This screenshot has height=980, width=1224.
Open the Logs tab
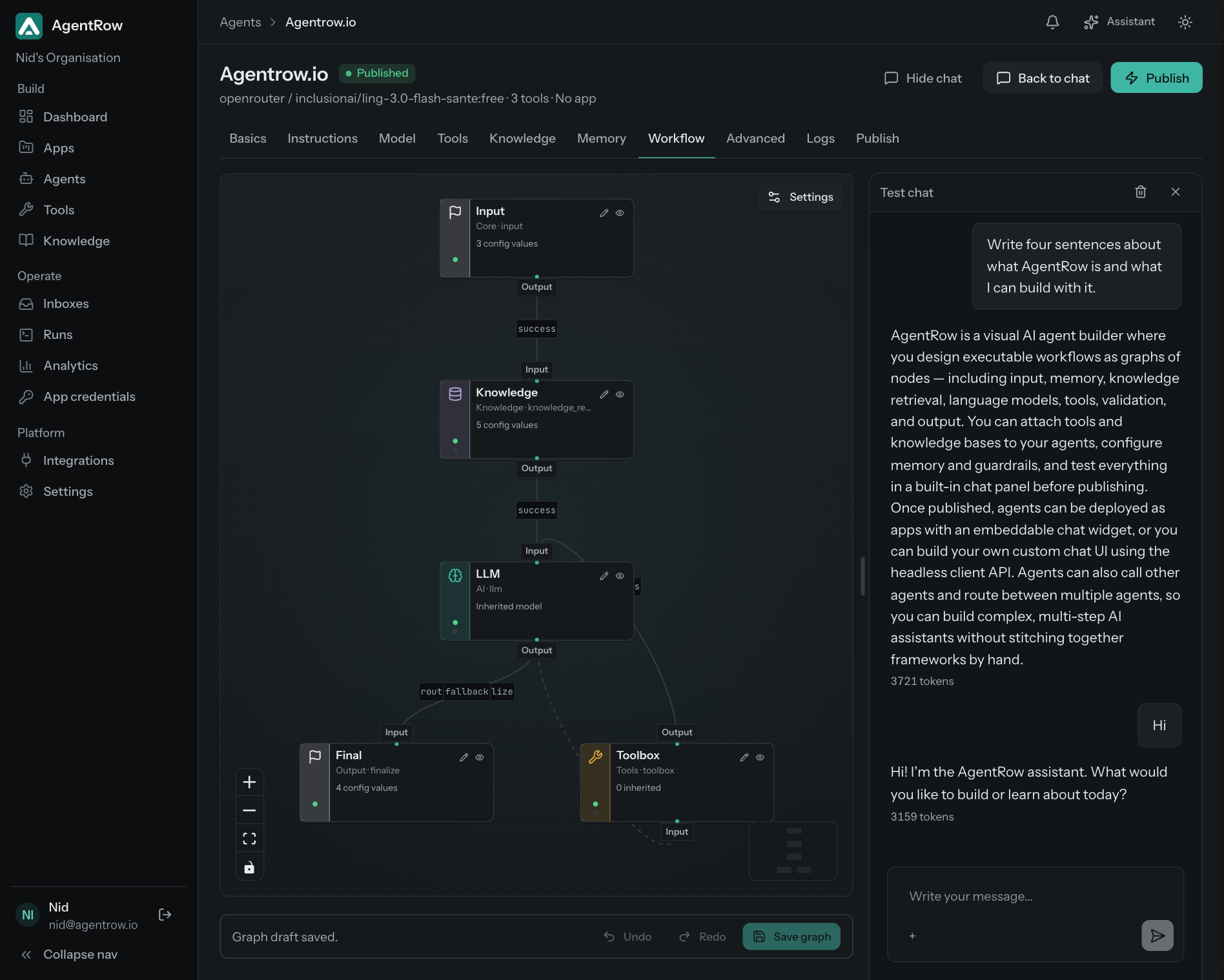(x=821, y=138)
